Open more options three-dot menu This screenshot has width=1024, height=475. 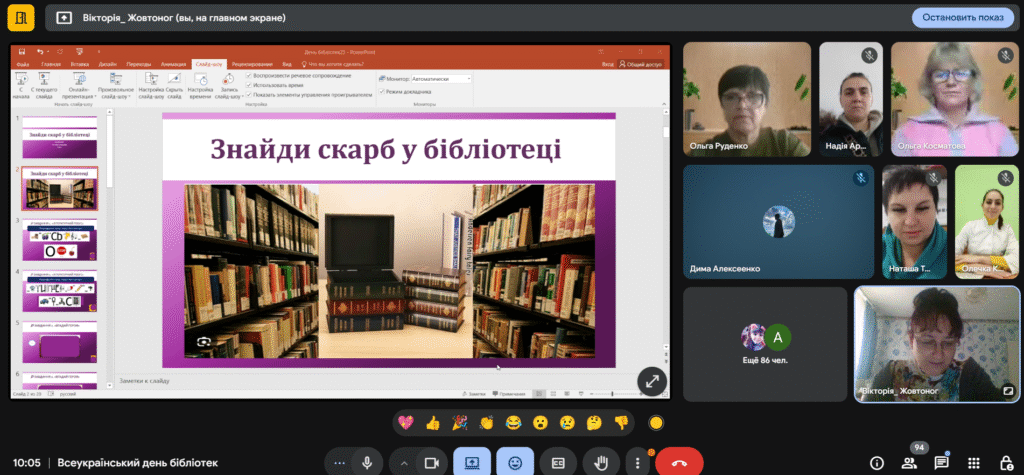pyautogui.click(x=637, y=463)
